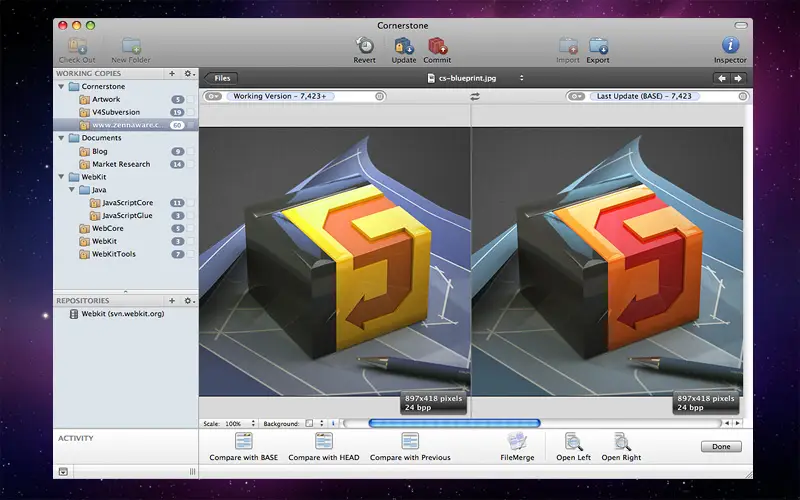
Task: Revert changes using the Revert icon
Action: coord(364,46)
